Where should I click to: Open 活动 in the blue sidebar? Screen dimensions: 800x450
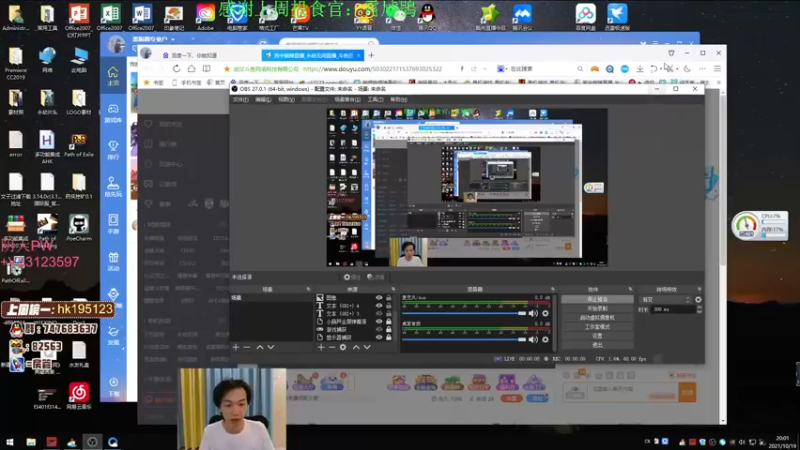click(x=113, y=262)
